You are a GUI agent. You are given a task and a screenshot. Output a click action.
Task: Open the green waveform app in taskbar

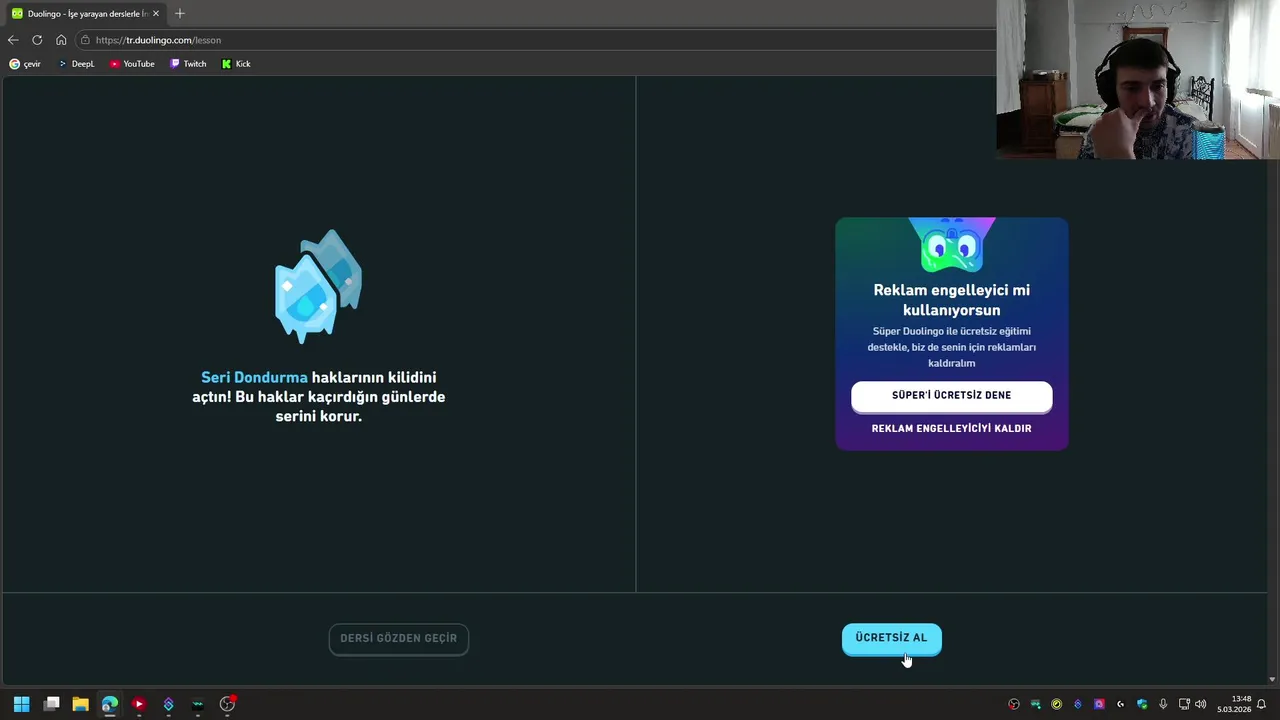pos(198,704)
